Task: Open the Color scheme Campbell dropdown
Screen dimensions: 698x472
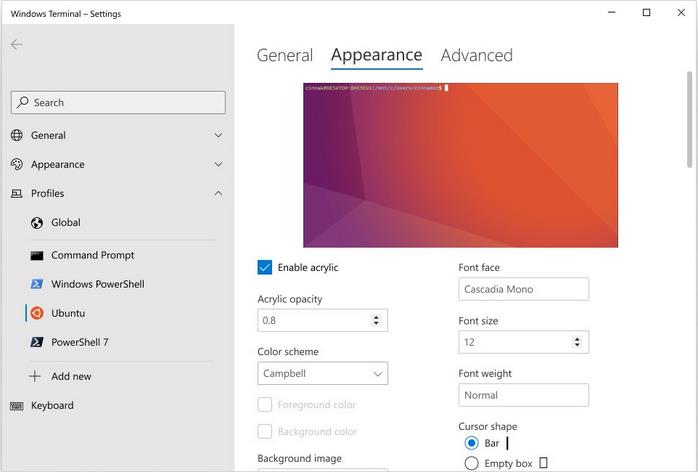Action: (x=322, y=374)
